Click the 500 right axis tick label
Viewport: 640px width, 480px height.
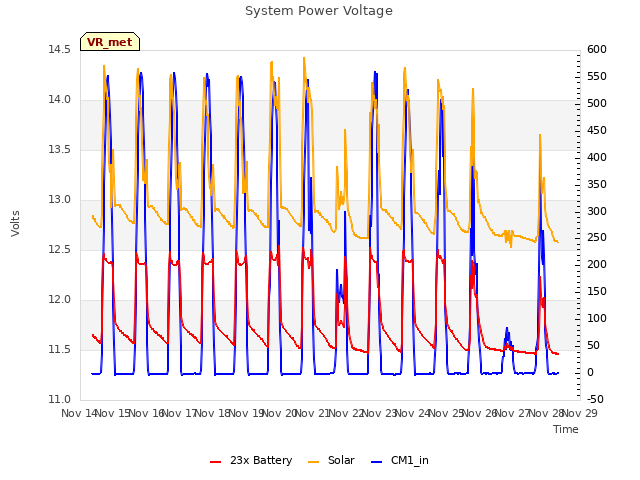pyautogui.click(x=597, y=103)
